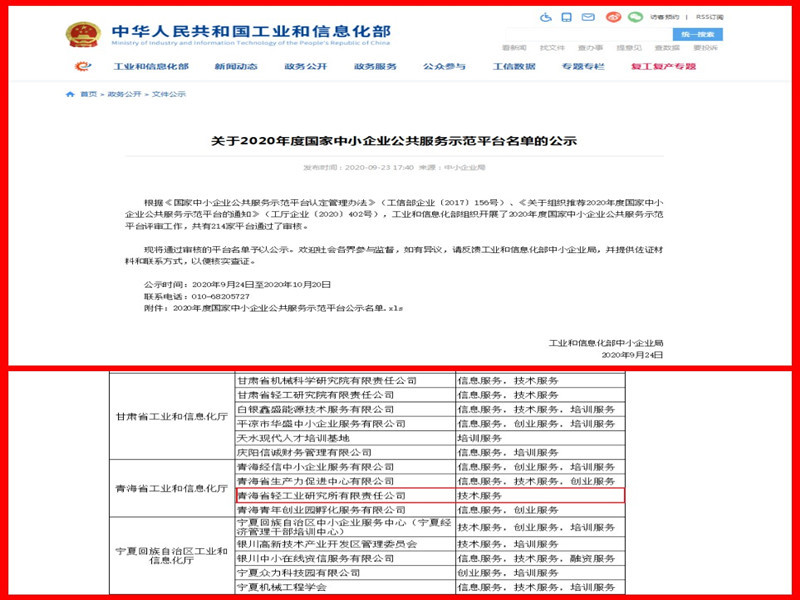This screenshot has height=600, width=800.
Task: Click 文件公示 in the breadcrumb
Action: click(169, 94)
